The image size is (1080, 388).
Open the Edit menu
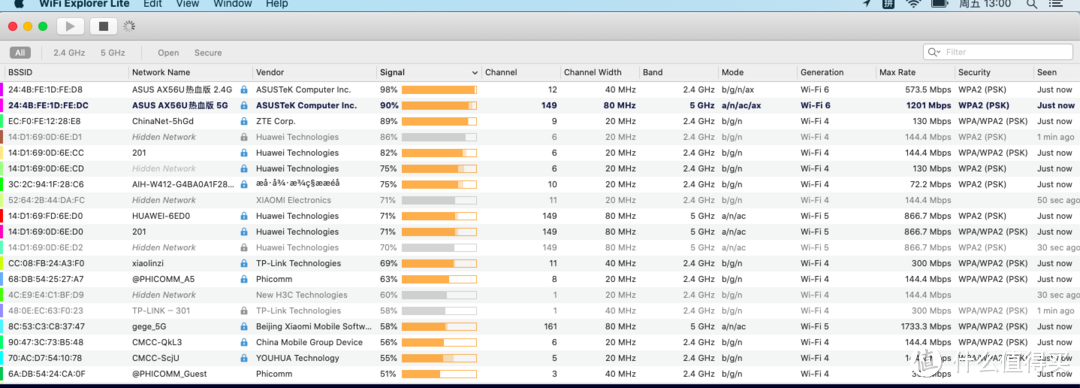click(153, 3)
